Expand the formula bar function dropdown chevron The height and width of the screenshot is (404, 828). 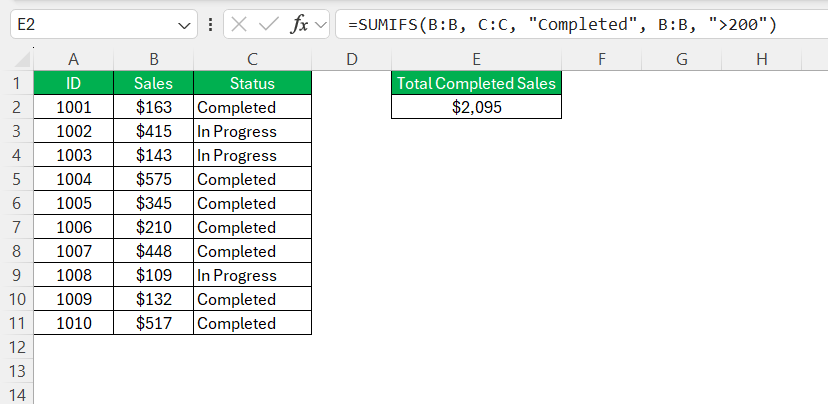point(321,25)
